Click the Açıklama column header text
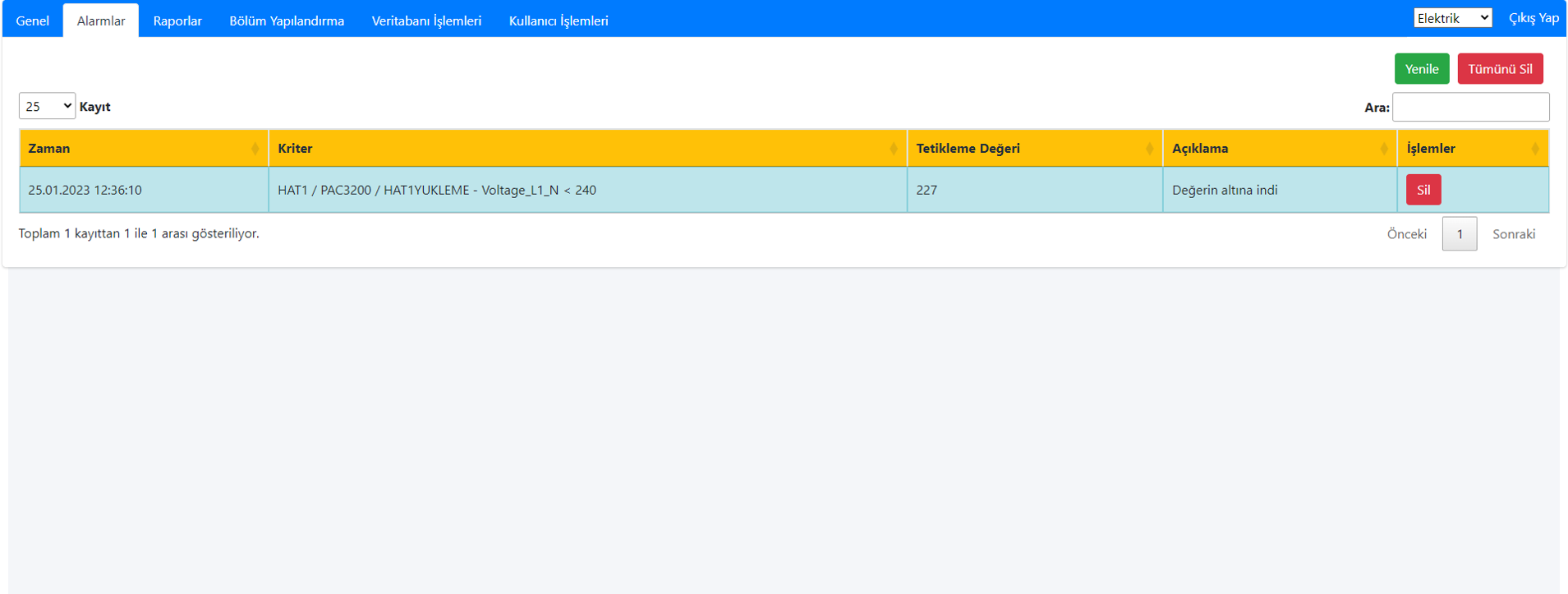1568x594 pixels. click(x=1200, y=149)
